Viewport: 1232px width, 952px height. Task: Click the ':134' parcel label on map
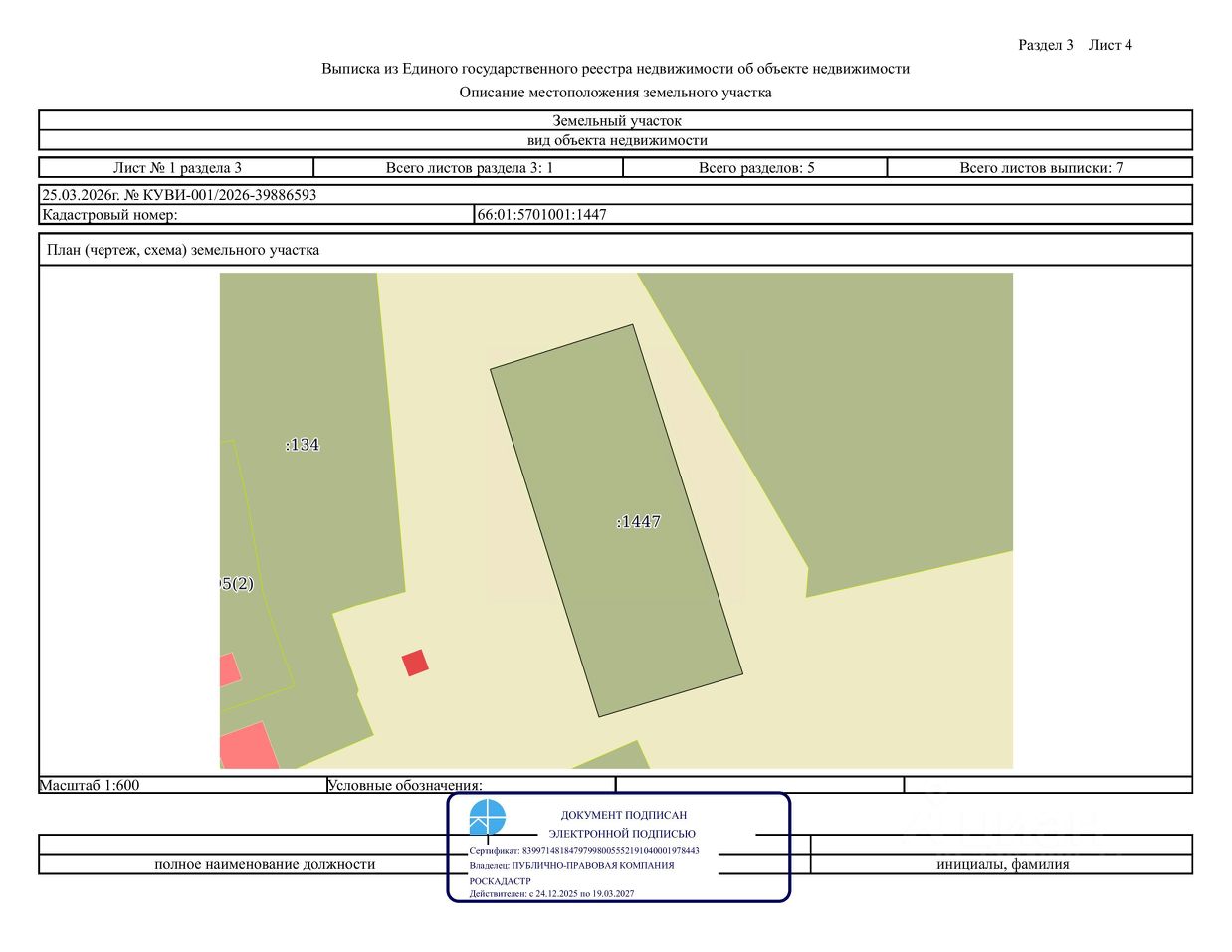tap(303, 445)
